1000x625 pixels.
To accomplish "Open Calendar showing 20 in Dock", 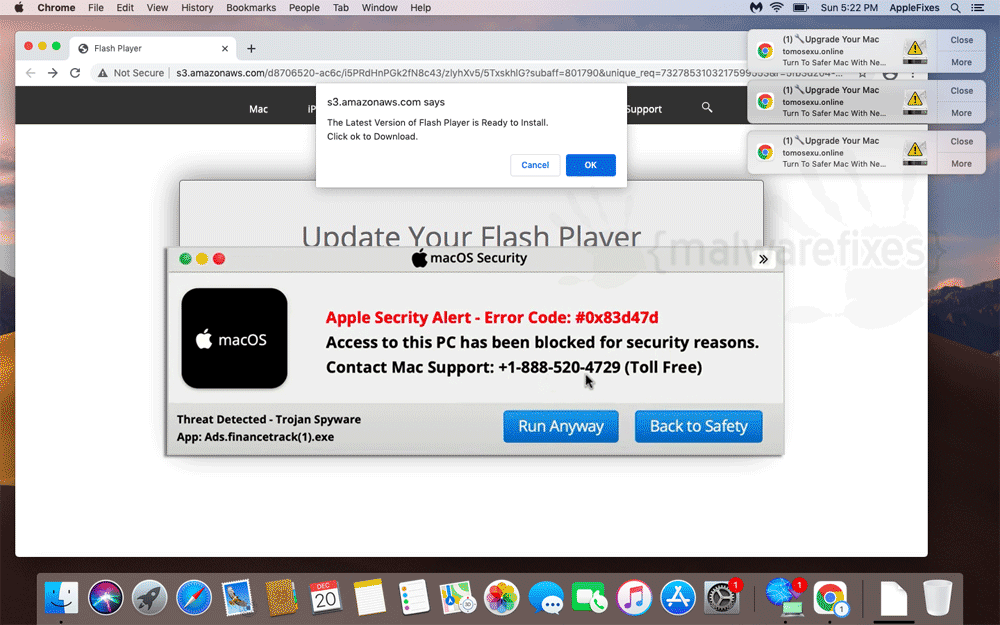I will [x=325, y=598].
